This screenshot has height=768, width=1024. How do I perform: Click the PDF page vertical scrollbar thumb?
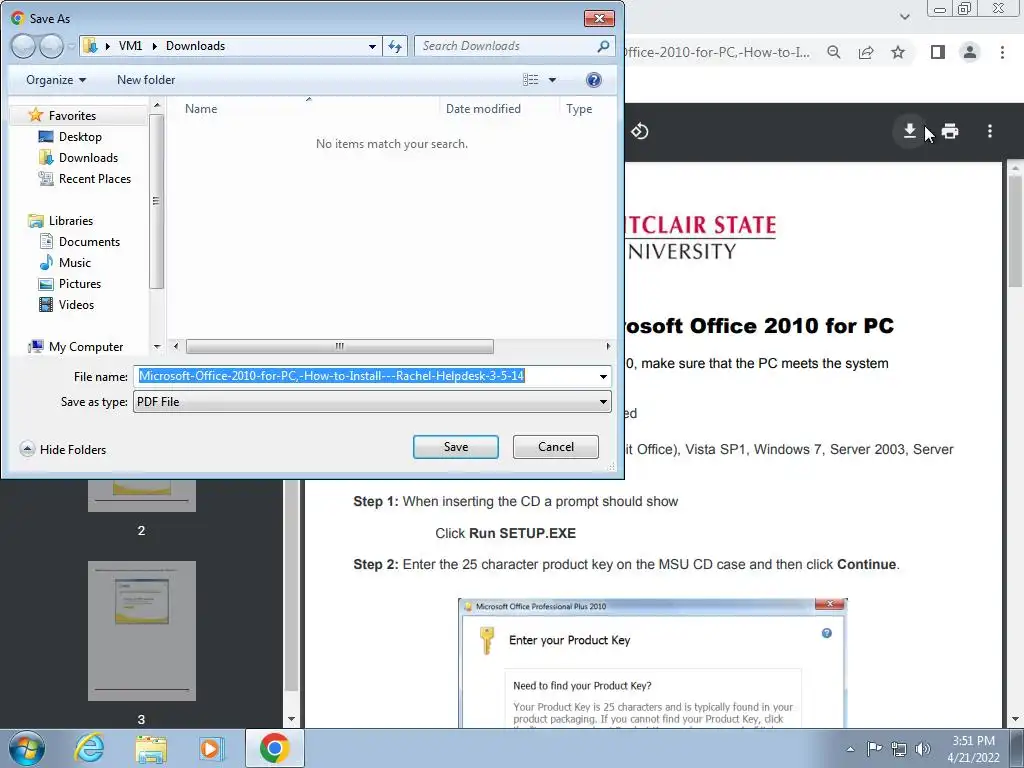point(1016,230)
